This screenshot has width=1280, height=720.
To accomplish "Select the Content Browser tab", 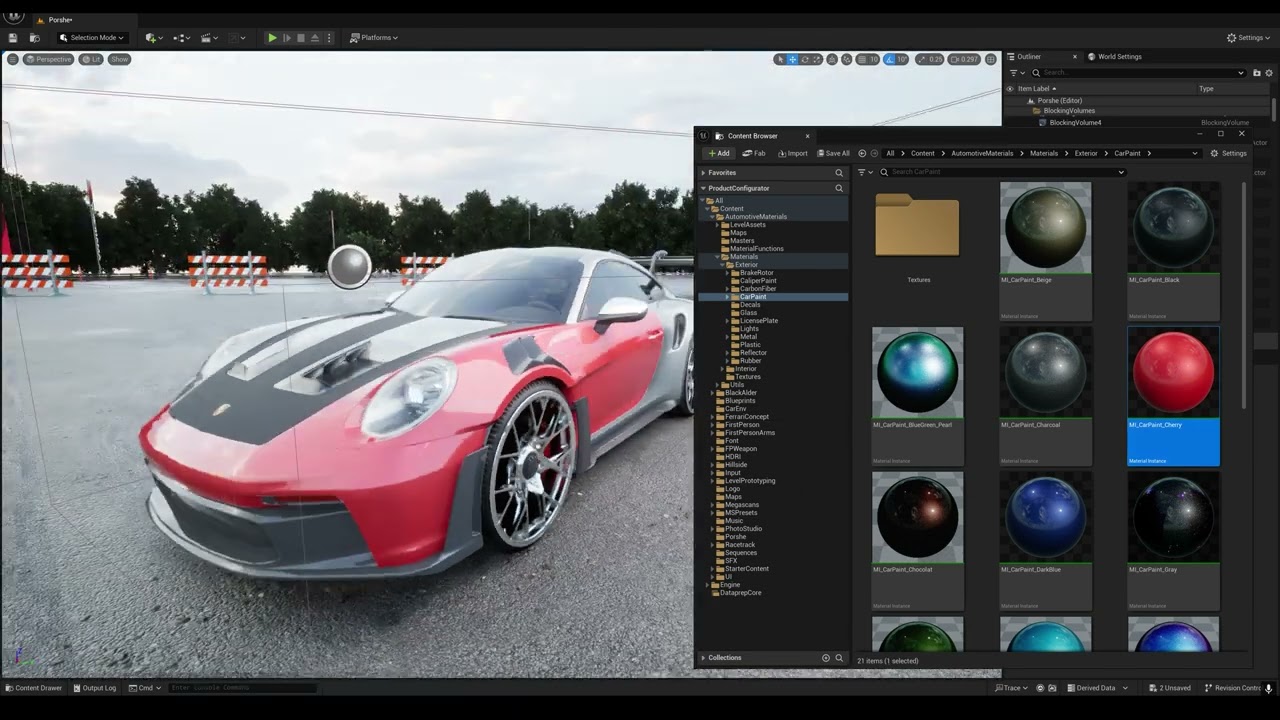I will click(x=752, y=136).
